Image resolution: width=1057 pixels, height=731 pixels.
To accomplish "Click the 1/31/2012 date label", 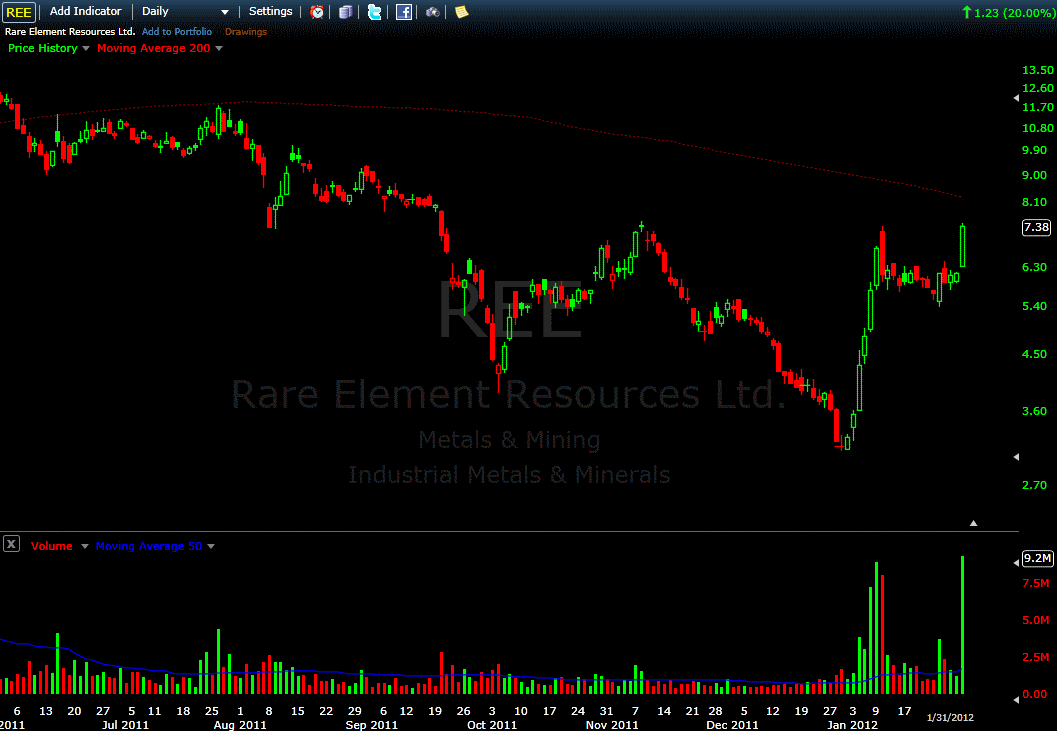I will point(950,718).
